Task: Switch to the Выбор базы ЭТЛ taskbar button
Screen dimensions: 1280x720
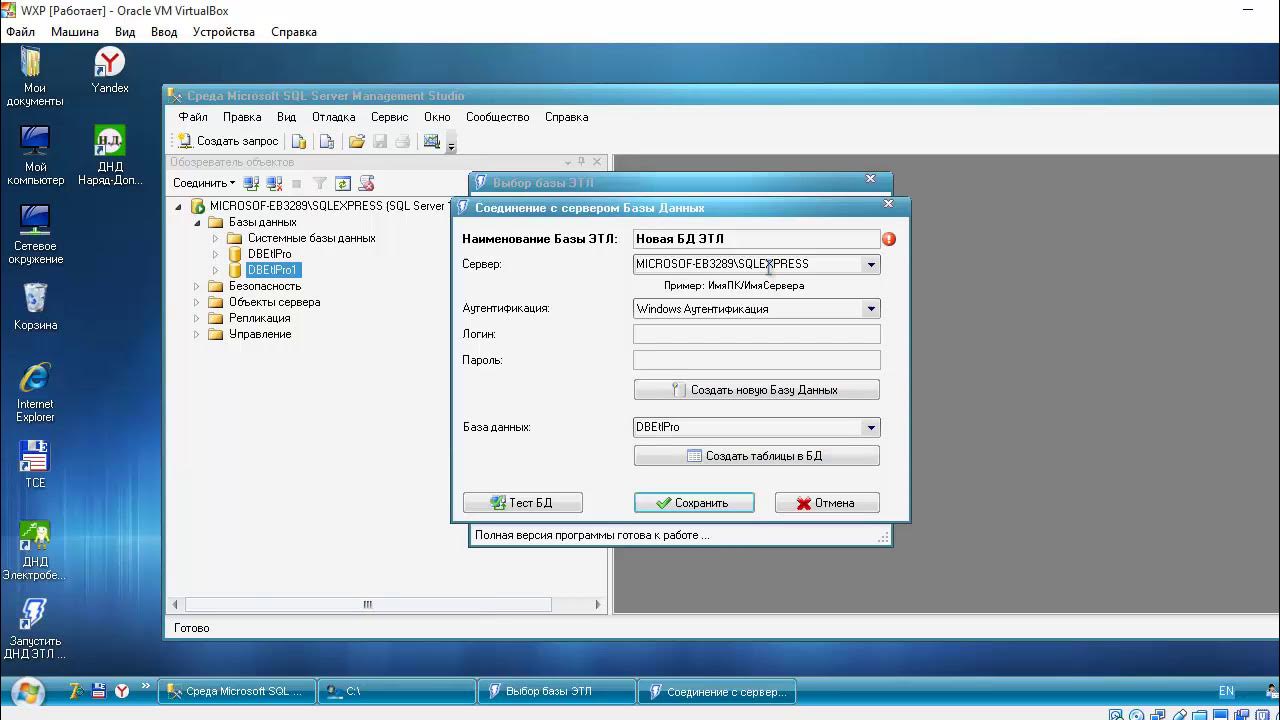Action: [x=557, y=691]
